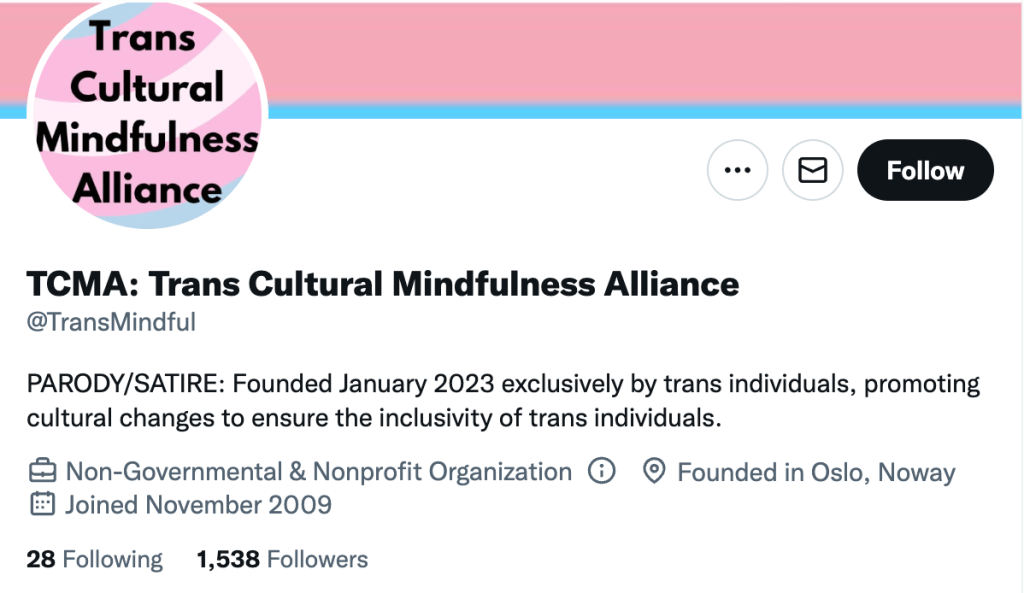Click the envelope message icon
The image size is (1024, 593).
point(813,171)
